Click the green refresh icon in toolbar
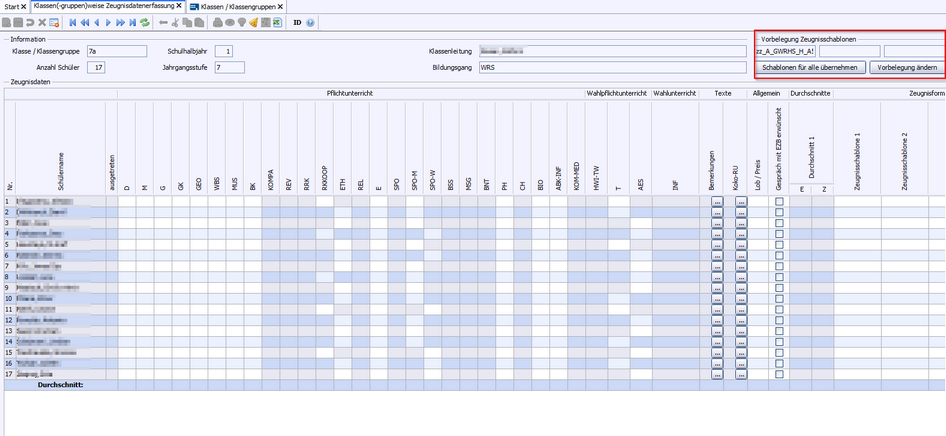Viewport: 946px width, 436px height. pyautogui.click(x=146, y=21)
